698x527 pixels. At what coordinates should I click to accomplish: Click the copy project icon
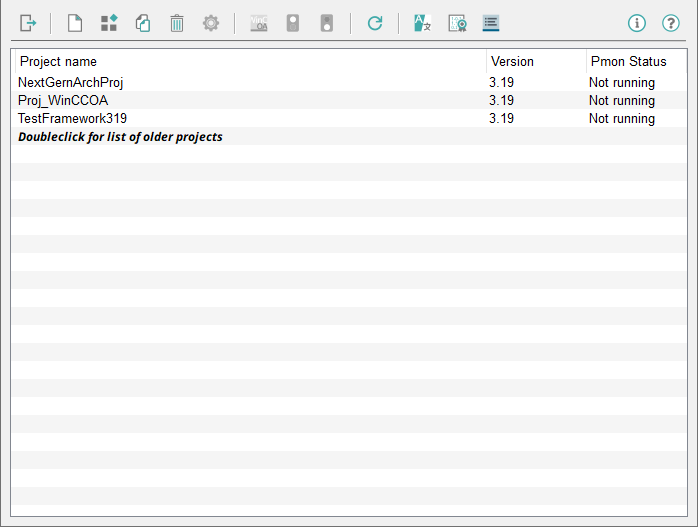[143, 23]
